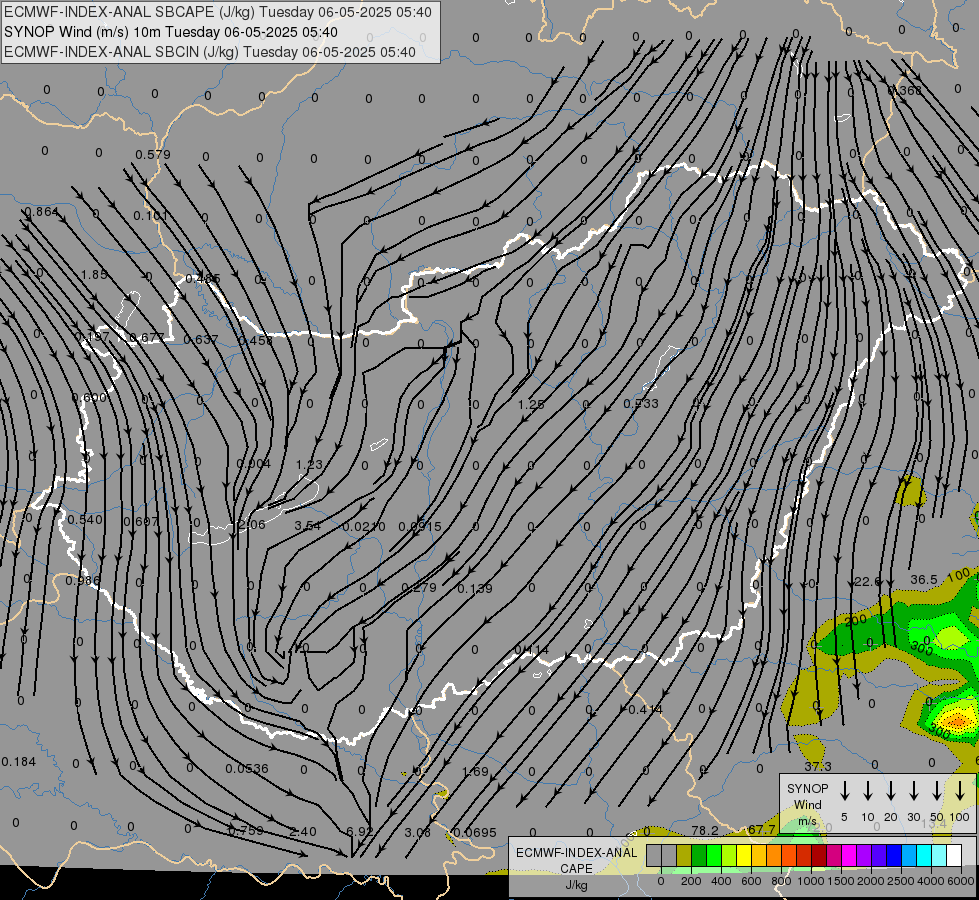
Task: Click the 0.600 value on the map
Action: coord(89,397)
